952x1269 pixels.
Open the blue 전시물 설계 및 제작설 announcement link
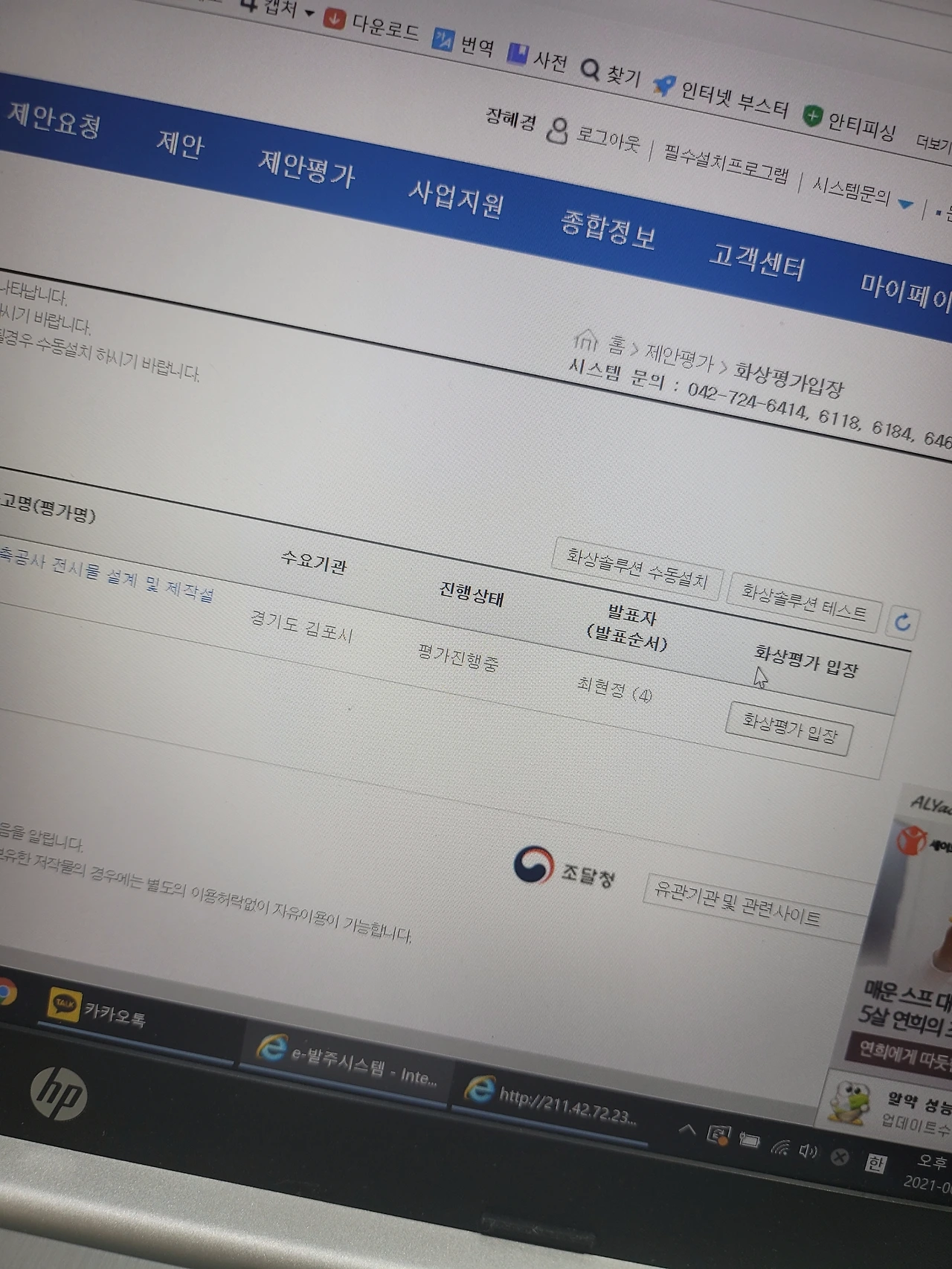click(x=106, y=574)
